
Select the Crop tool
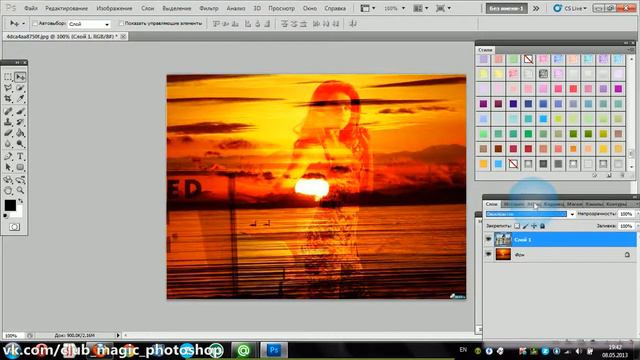(x=8, y=99)
